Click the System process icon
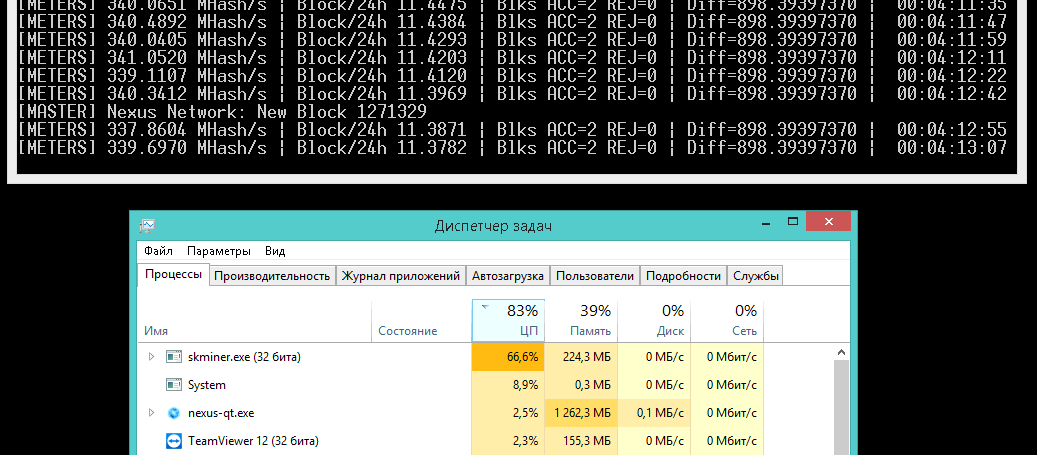1037x455 pixels. pyautogui.click(x=174, y=385)
